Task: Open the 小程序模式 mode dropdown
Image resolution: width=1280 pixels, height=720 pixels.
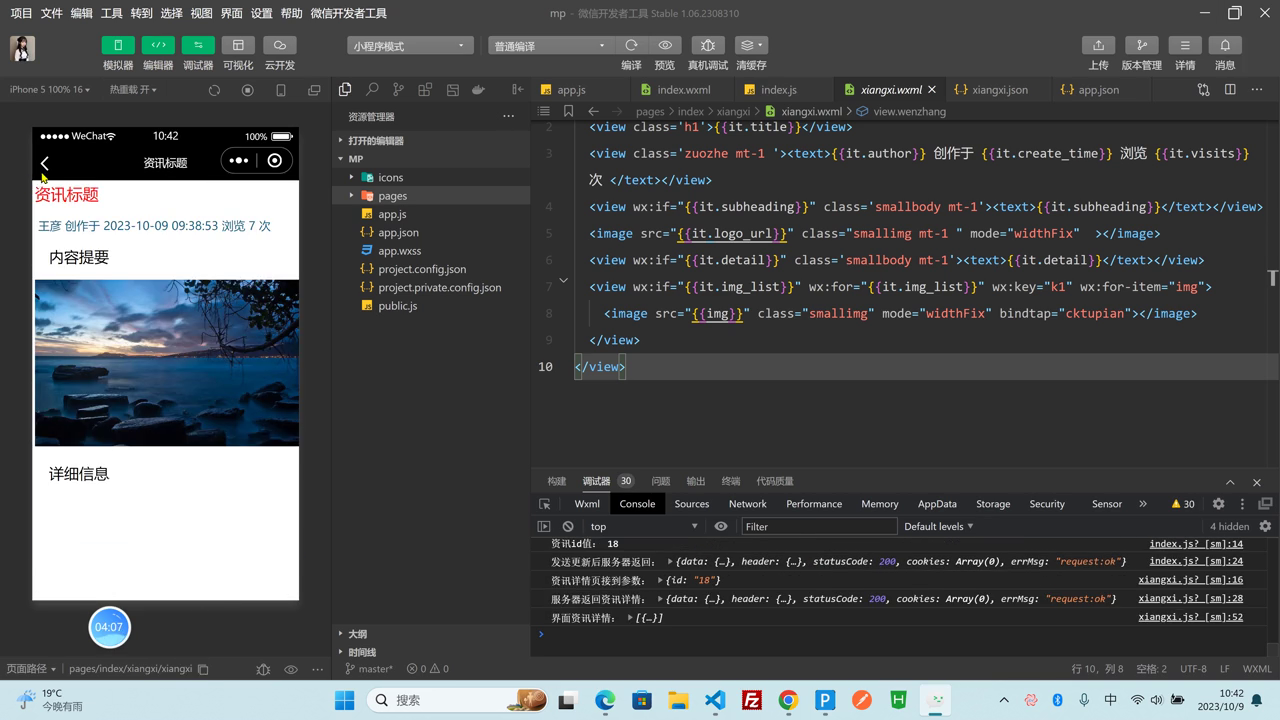Action: pos(410,46)
